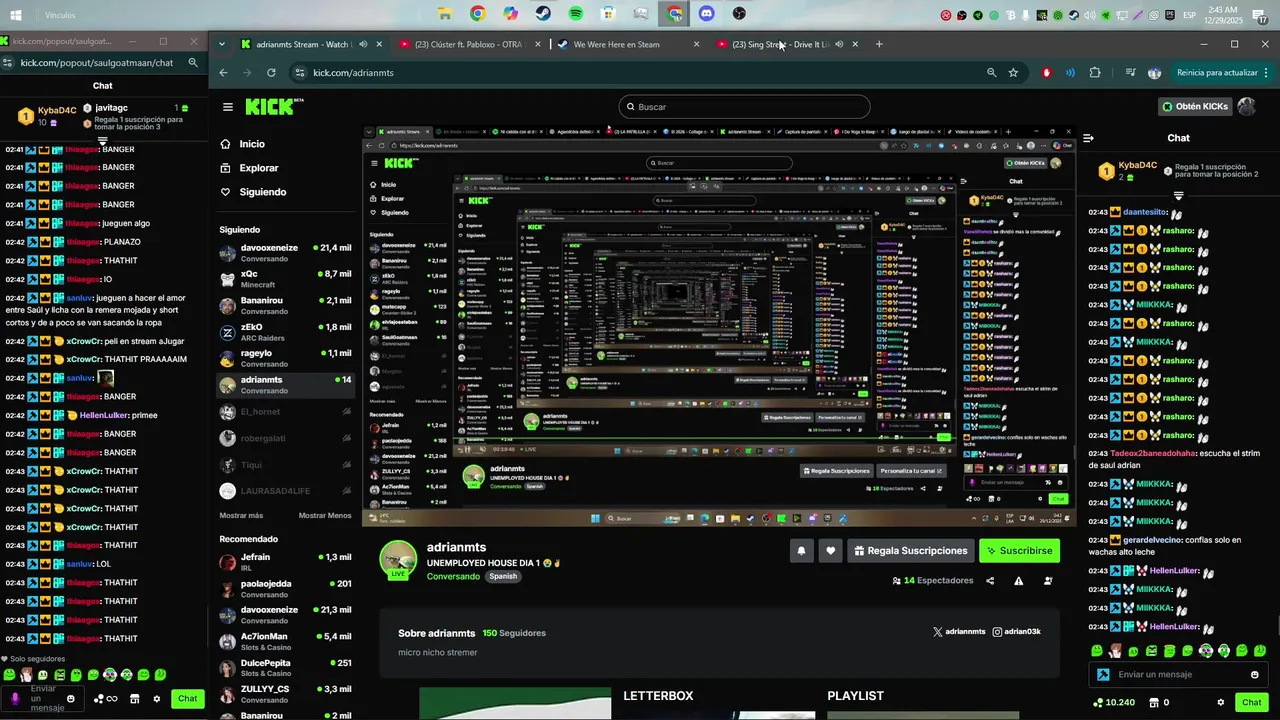Select zEkO channel in sidebar
This screenshot has height=720, width=1280.
click(x=285, y=331)
